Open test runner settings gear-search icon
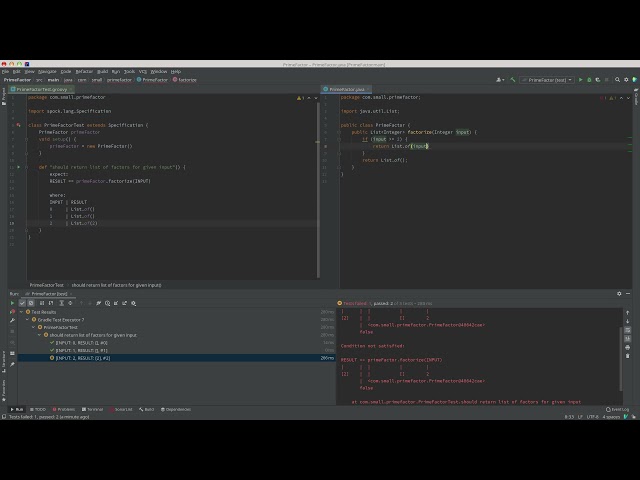This screenshot has width=640, height=480. [133, 303]
